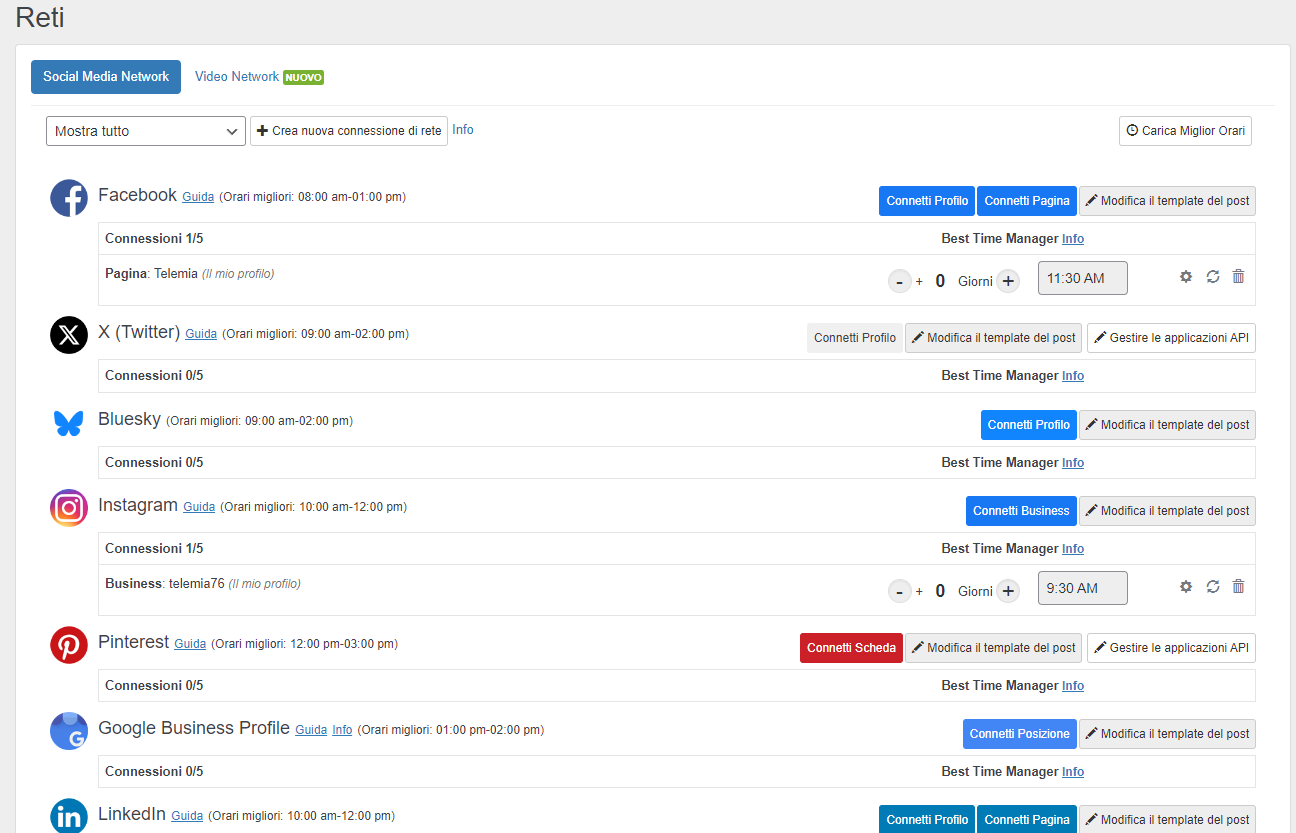Click Connetti Scheda for Pinterest

(x=851, y=648)
